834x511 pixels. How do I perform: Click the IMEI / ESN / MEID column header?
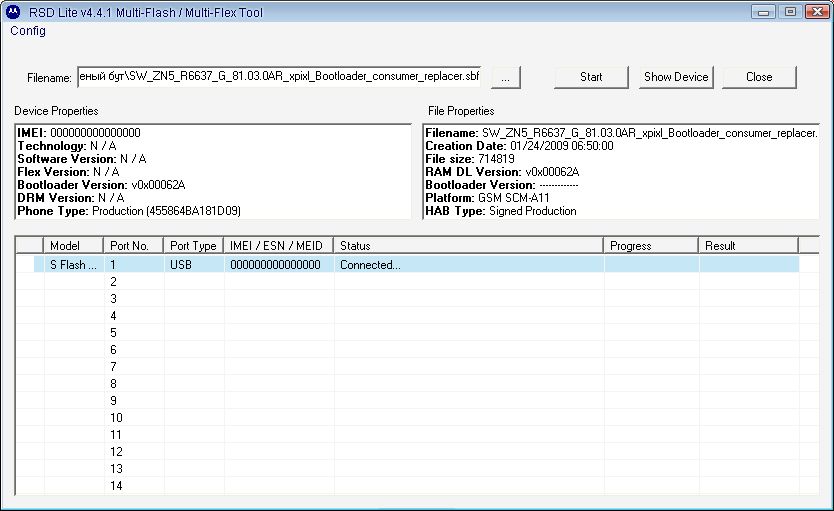[279, 246]
